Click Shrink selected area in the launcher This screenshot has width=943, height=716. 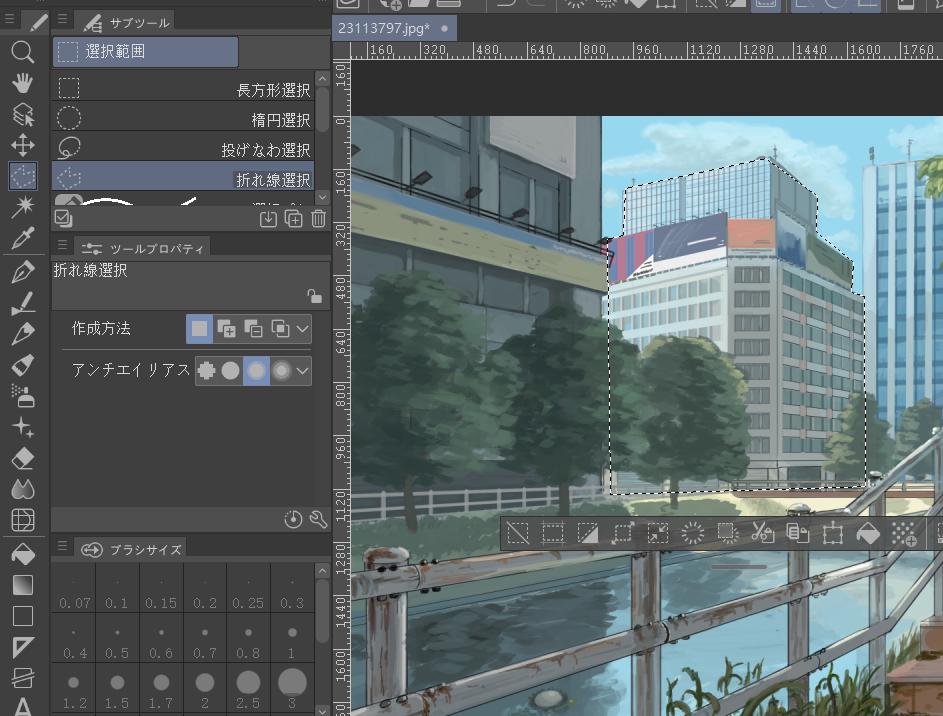(657, 533)
